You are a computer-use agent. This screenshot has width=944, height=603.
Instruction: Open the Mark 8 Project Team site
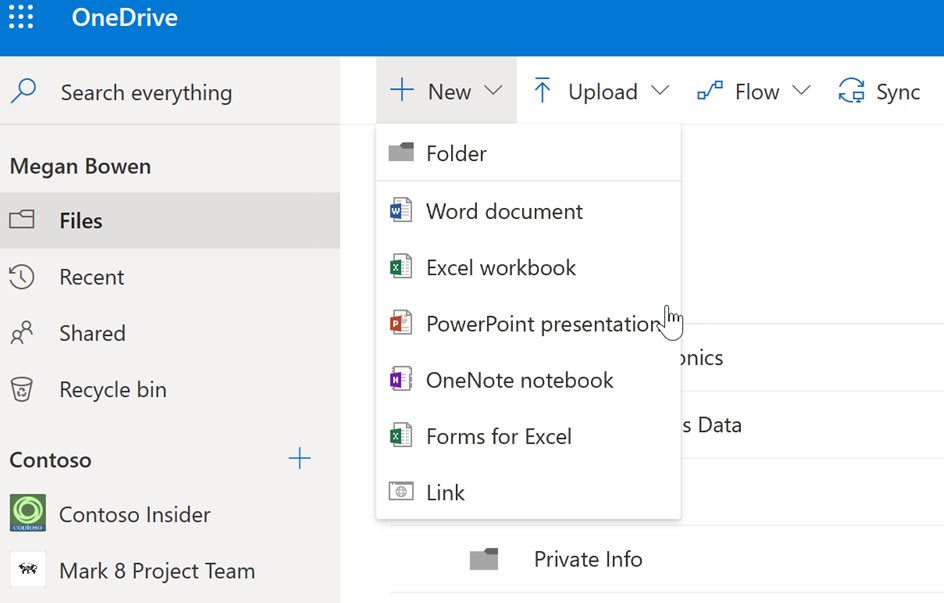pos(170,570)
